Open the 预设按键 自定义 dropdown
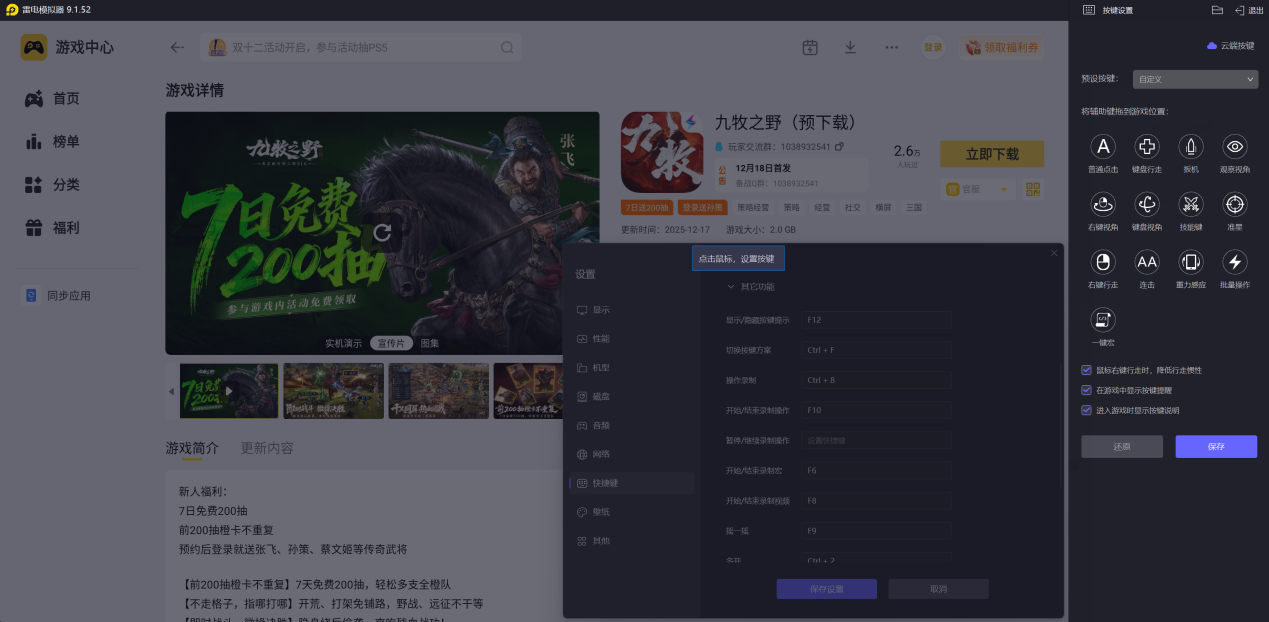Screen dimensions: 1269x622 (x=1195, y=79)
